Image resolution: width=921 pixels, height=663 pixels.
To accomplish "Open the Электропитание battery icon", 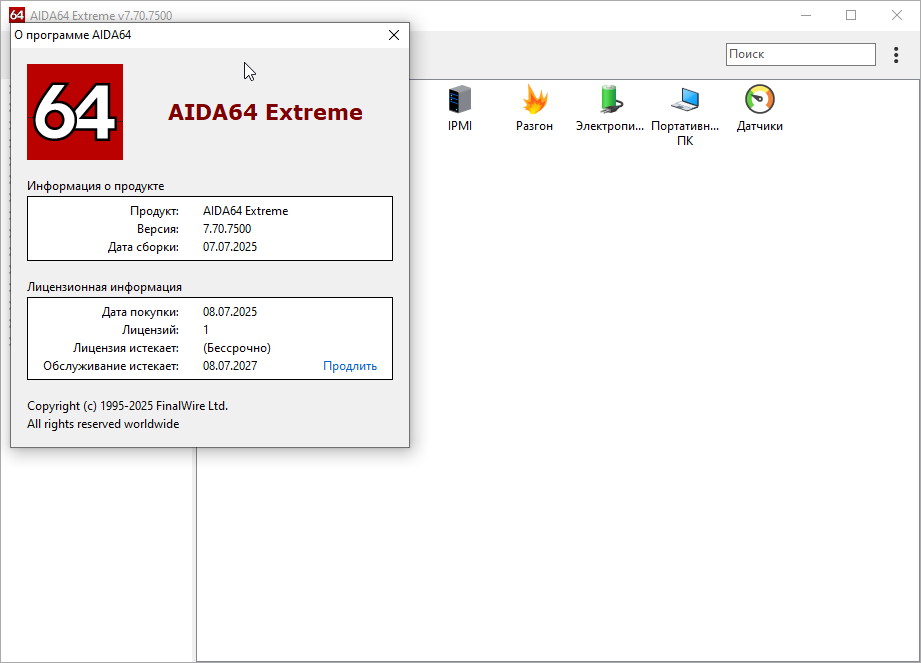I will [x=610, y=100].
